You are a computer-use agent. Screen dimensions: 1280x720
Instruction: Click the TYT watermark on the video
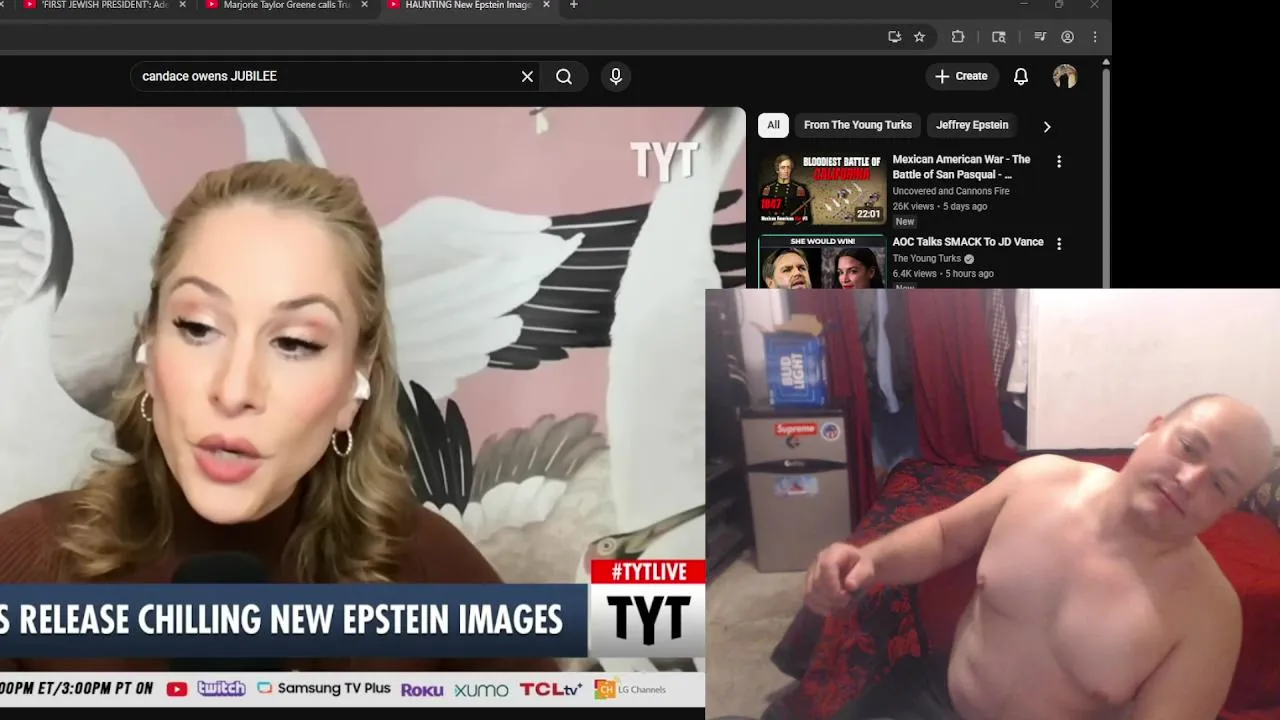pos(664,160)
